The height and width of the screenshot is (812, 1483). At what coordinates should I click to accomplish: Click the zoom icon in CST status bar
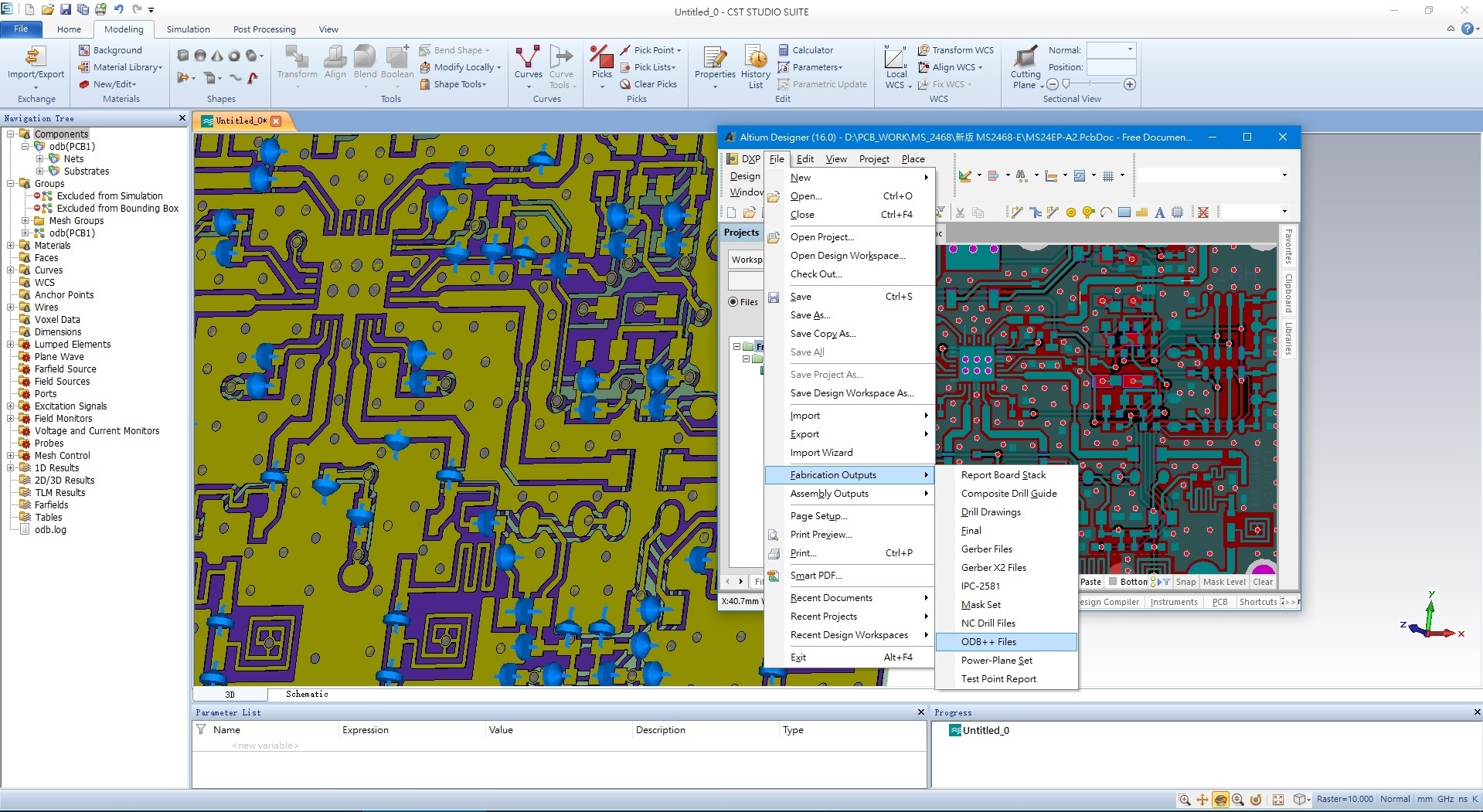1184,800
